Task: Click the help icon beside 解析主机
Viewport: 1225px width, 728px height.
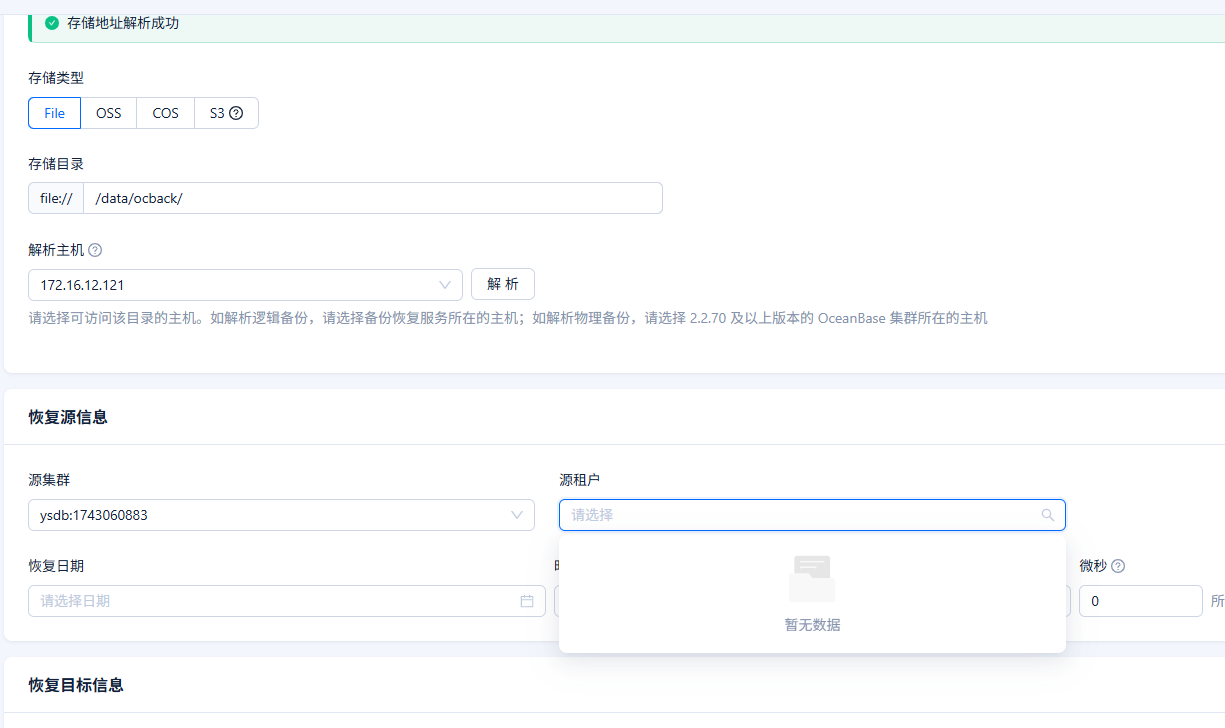Action: pyautogui.click(x=95, y=250)
